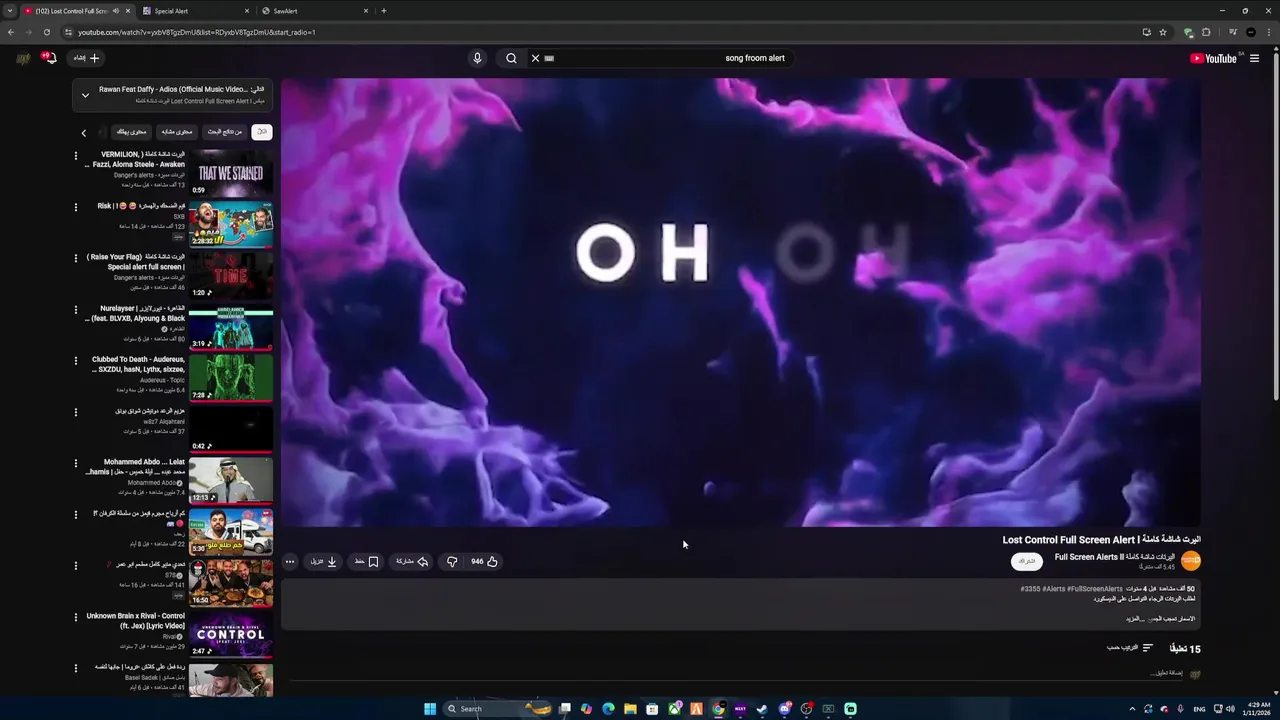Viewport: 1280px width, 720px height.
Task: Select the highlighted 'All' filter chip
Action: click(262, 132)
